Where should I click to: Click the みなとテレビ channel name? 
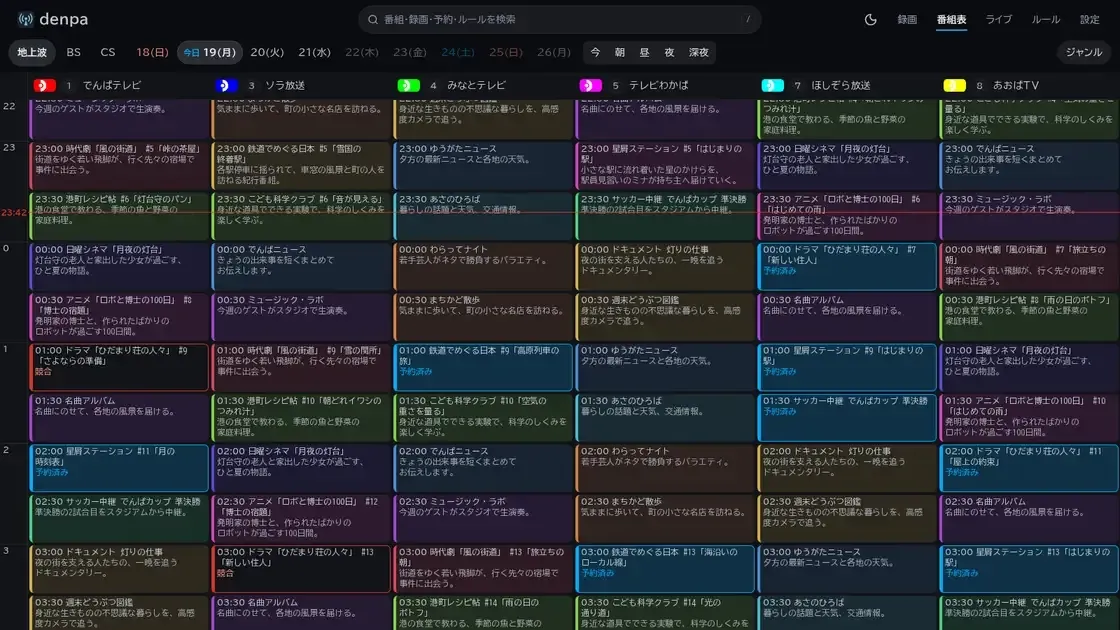point(476,85)
